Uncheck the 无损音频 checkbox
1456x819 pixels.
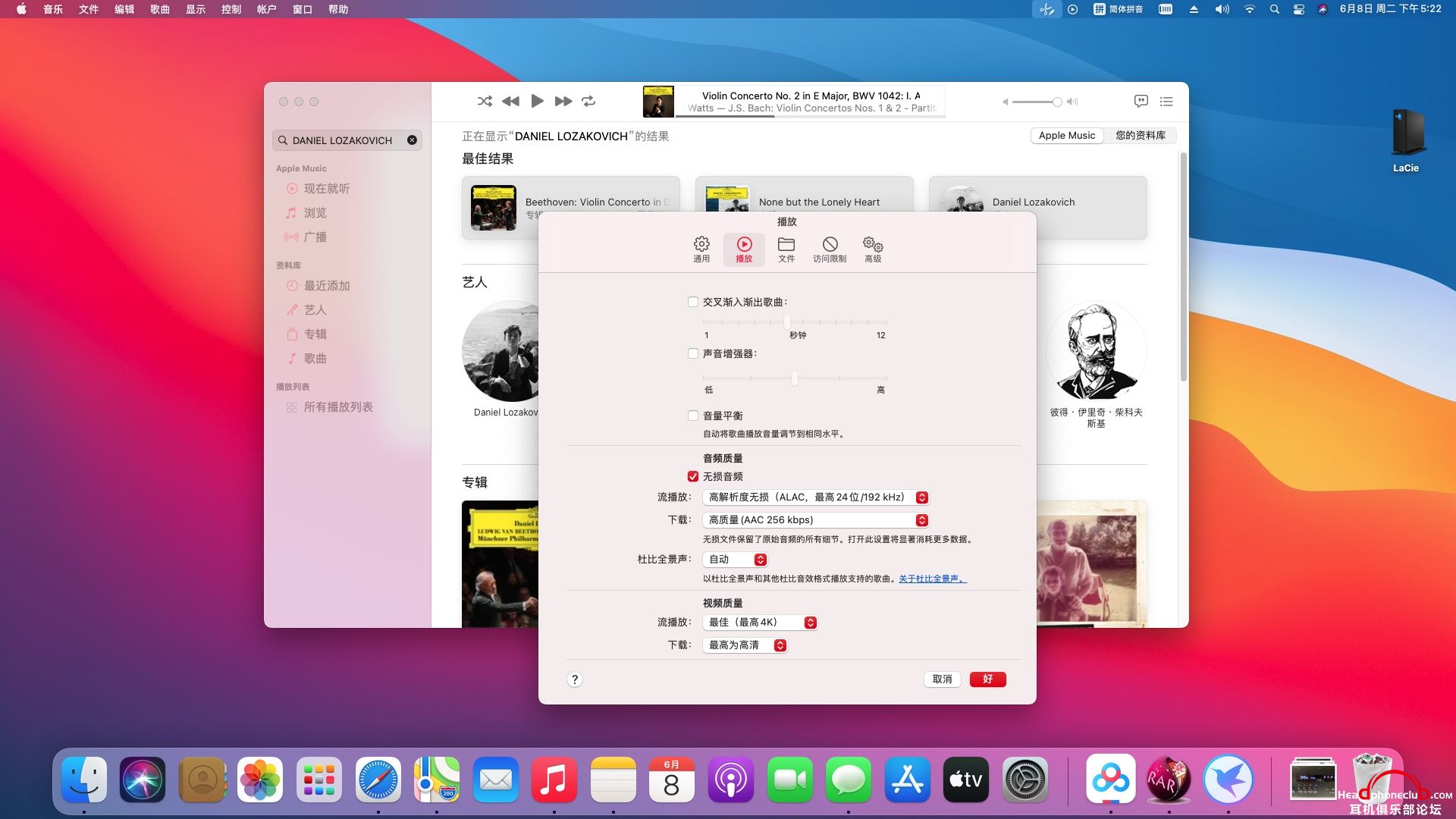tap(693, 476)
